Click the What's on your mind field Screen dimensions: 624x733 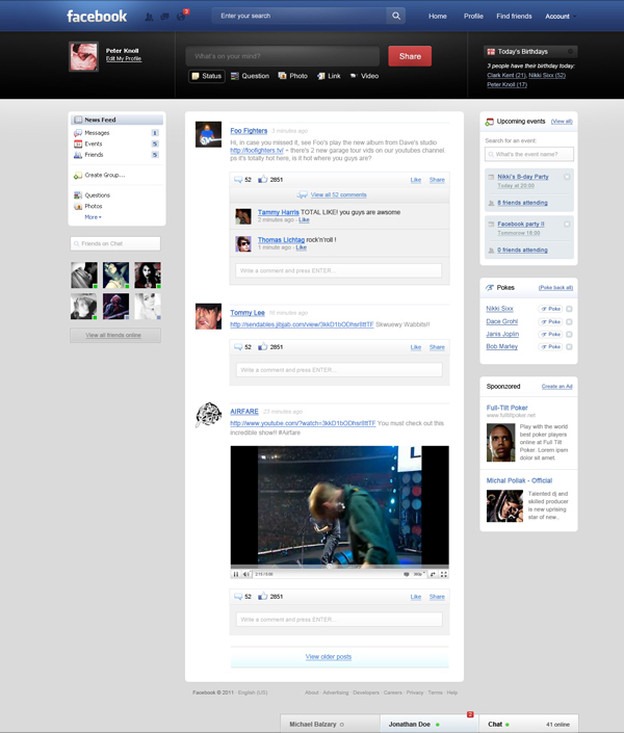click(282, 56)
